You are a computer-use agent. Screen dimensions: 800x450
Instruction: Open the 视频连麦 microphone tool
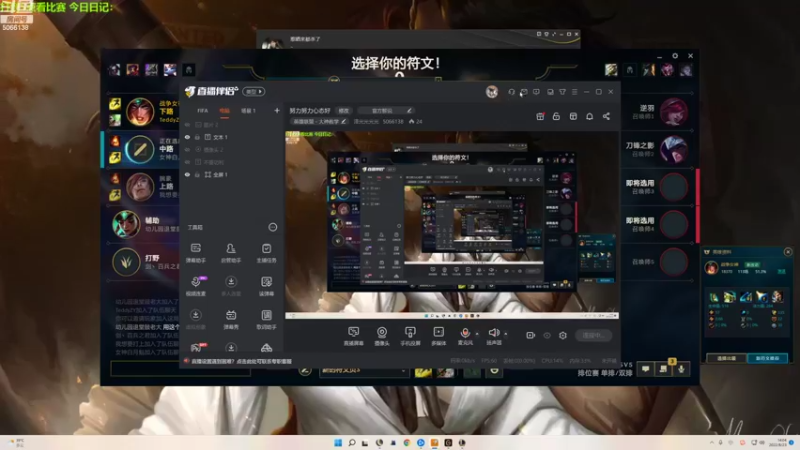pyautogui.click(x=195, y=286)
